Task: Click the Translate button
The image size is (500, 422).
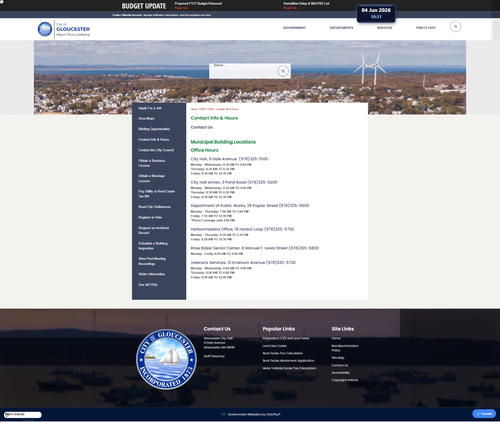Action: tap(484, 414)
